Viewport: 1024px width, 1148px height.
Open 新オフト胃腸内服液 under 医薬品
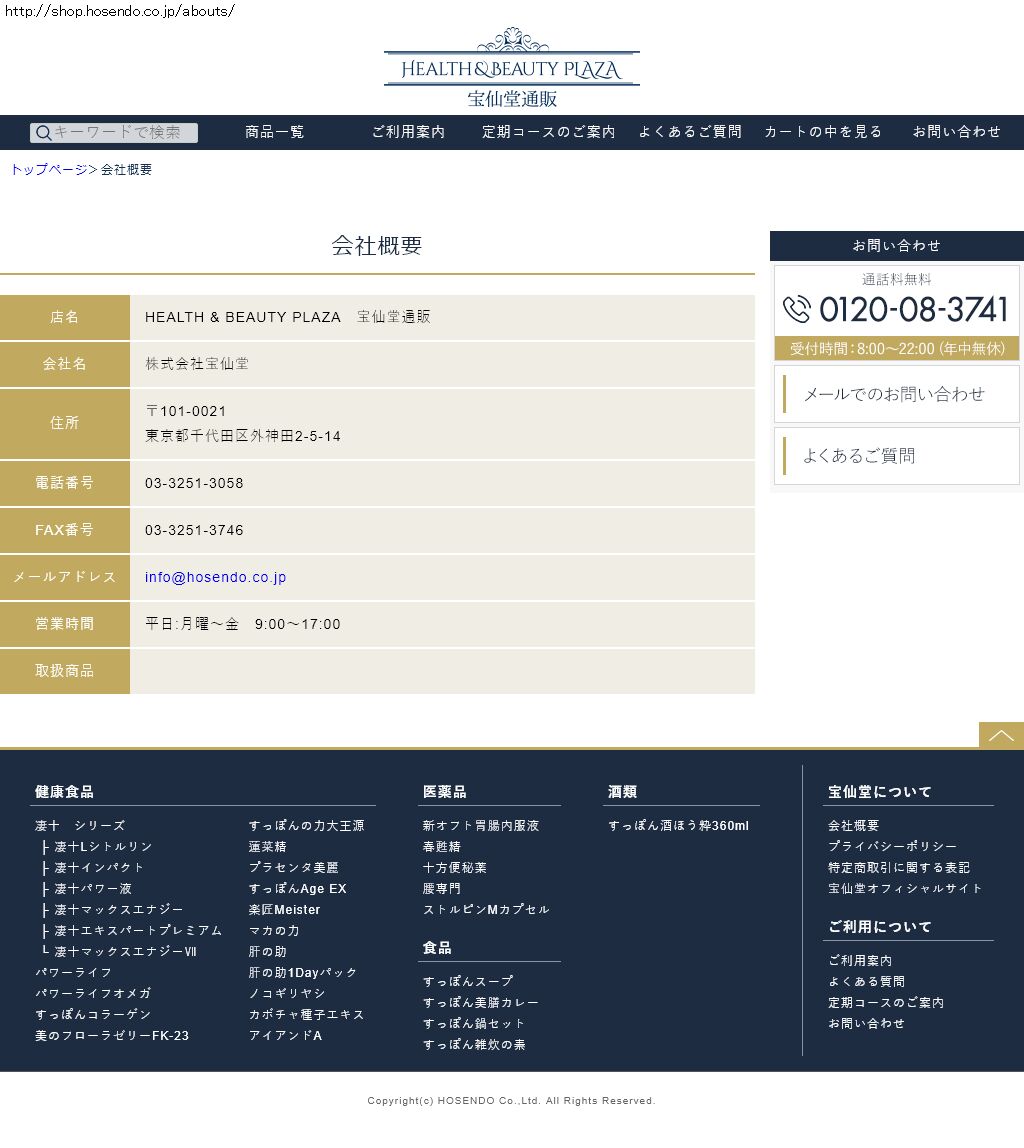pos(480,825)
